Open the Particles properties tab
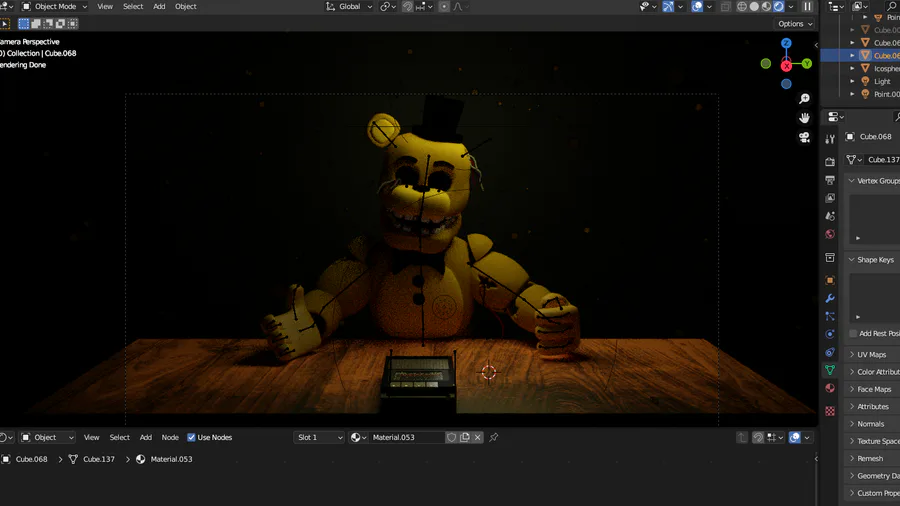The width and height of the screenshot is (900, 506). click(830, 316)
